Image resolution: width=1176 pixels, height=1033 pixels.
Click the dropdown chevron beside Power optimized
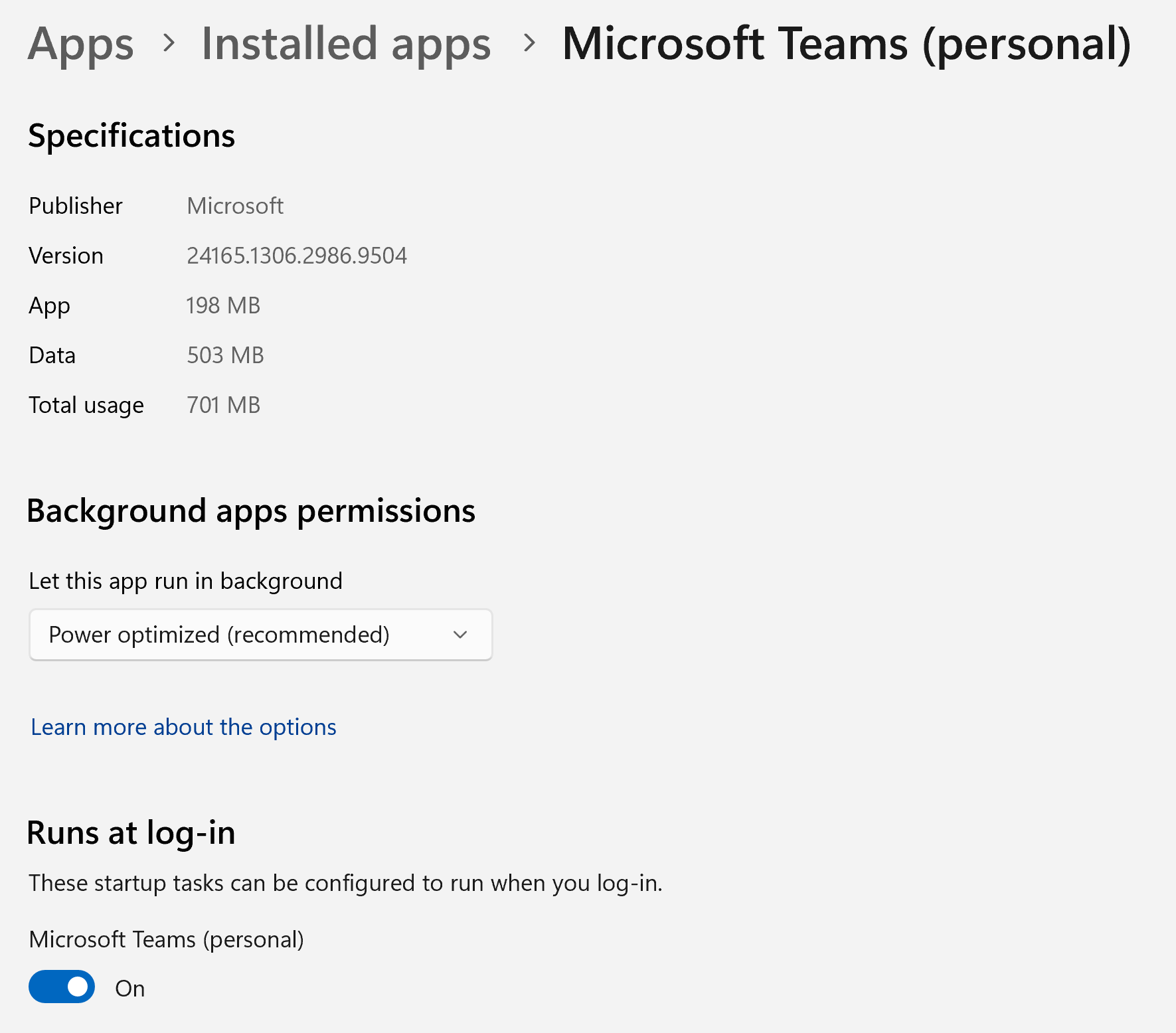click(x=460, y=635)
